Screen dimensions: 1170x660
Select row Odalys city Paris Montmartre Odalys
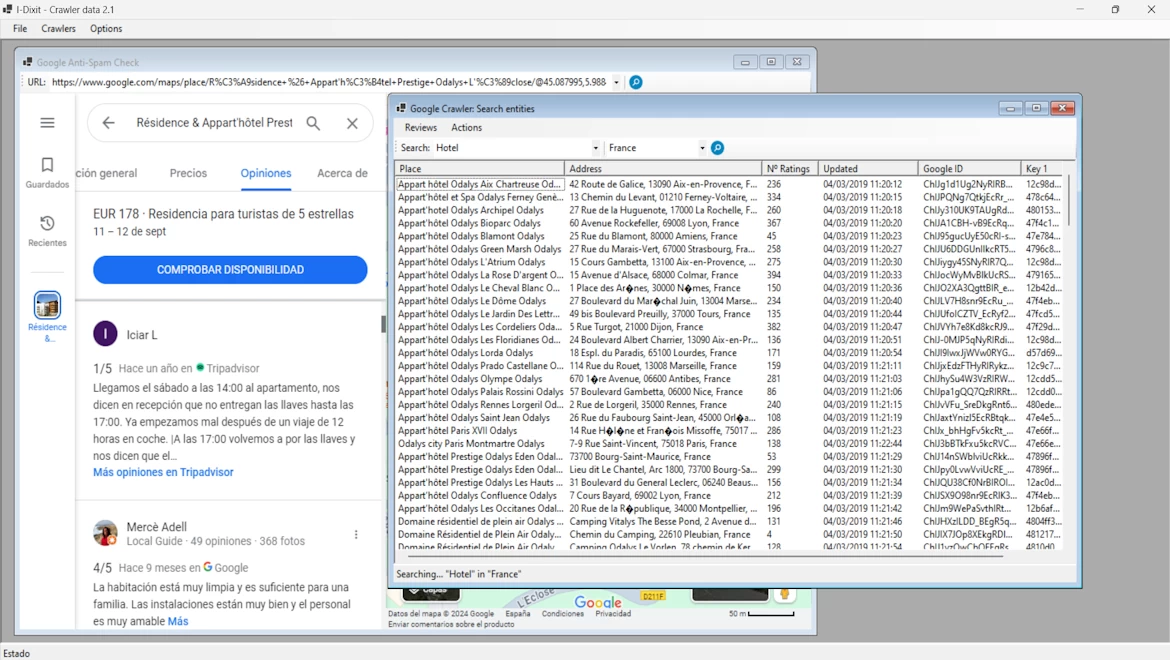click(x=728, y=444)
